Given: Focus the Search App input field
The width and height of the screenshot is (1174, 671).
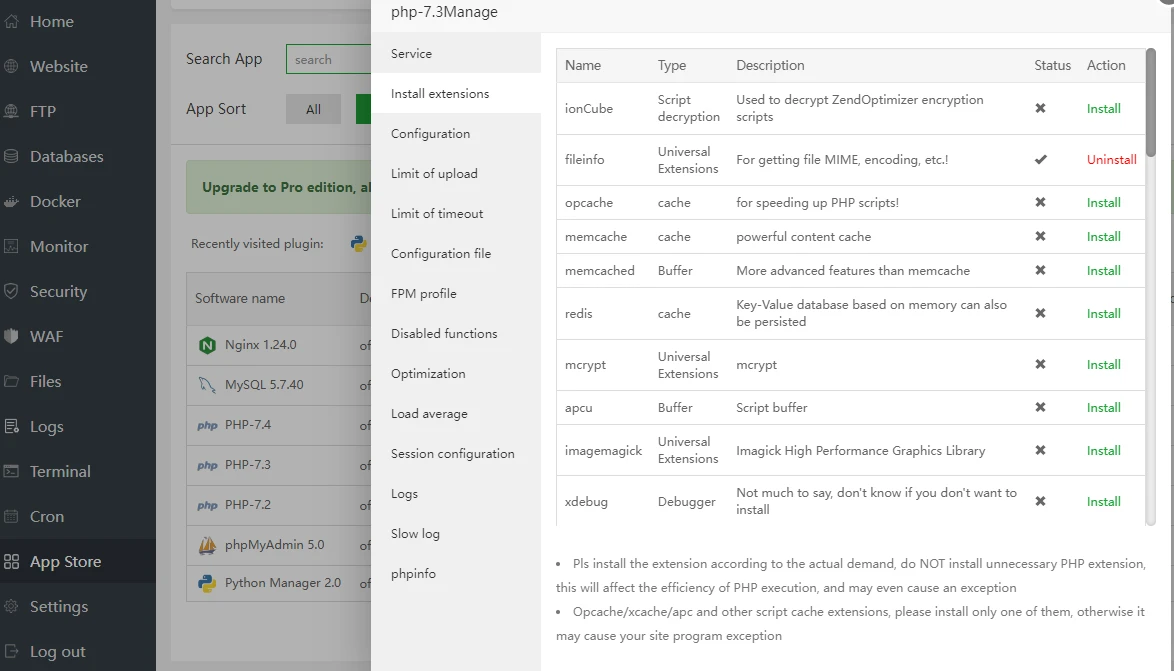Looking at the screenshot, I should pos(328,60).
